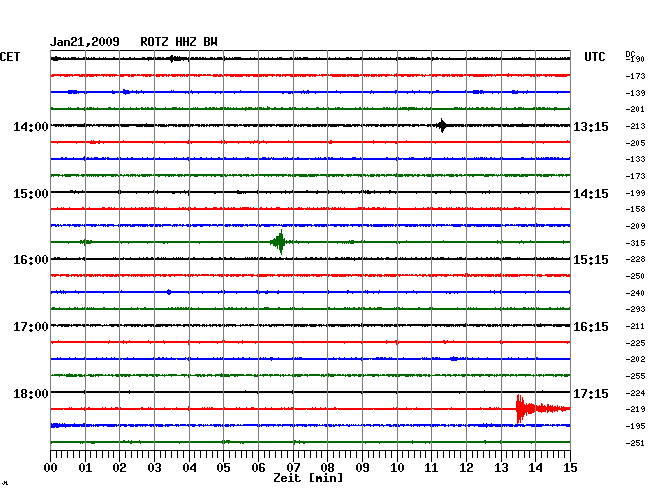This screenshot has width=650, height=494.
Task: Select the CET label at left
Action: (10, 57)
